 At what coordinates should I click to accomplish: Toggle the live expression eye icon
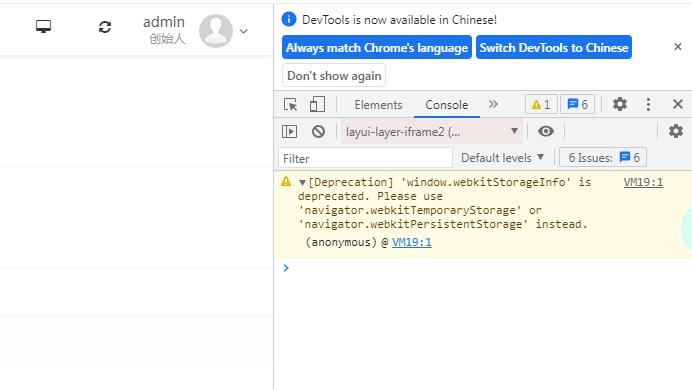546,131
